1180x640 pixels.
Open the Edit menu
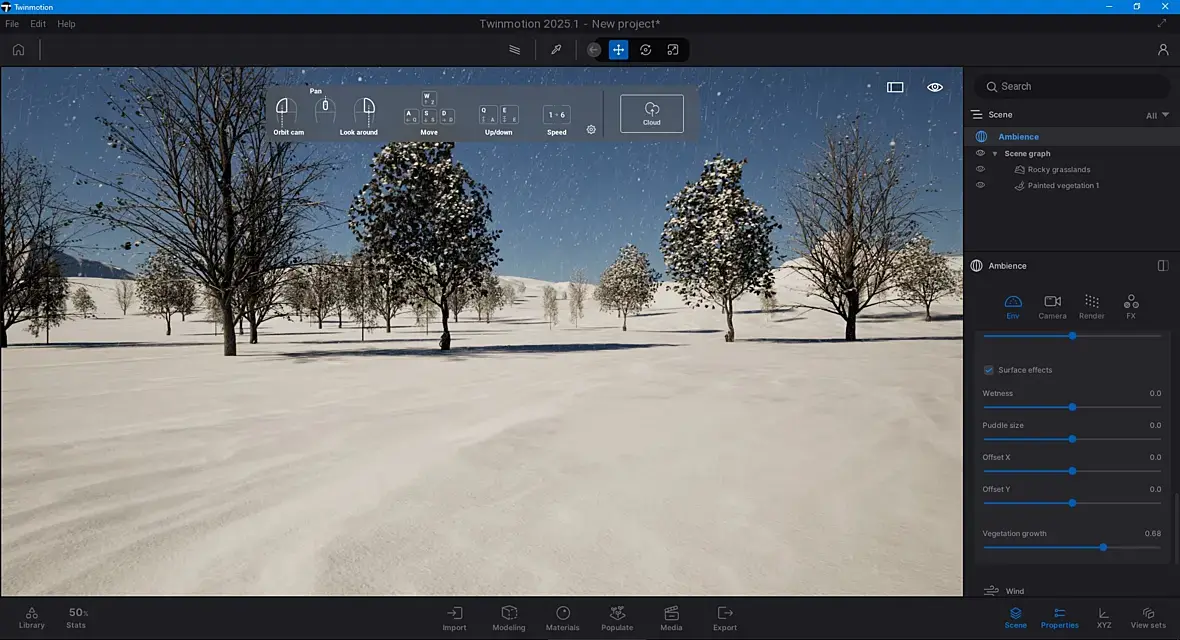pos(38,24)
